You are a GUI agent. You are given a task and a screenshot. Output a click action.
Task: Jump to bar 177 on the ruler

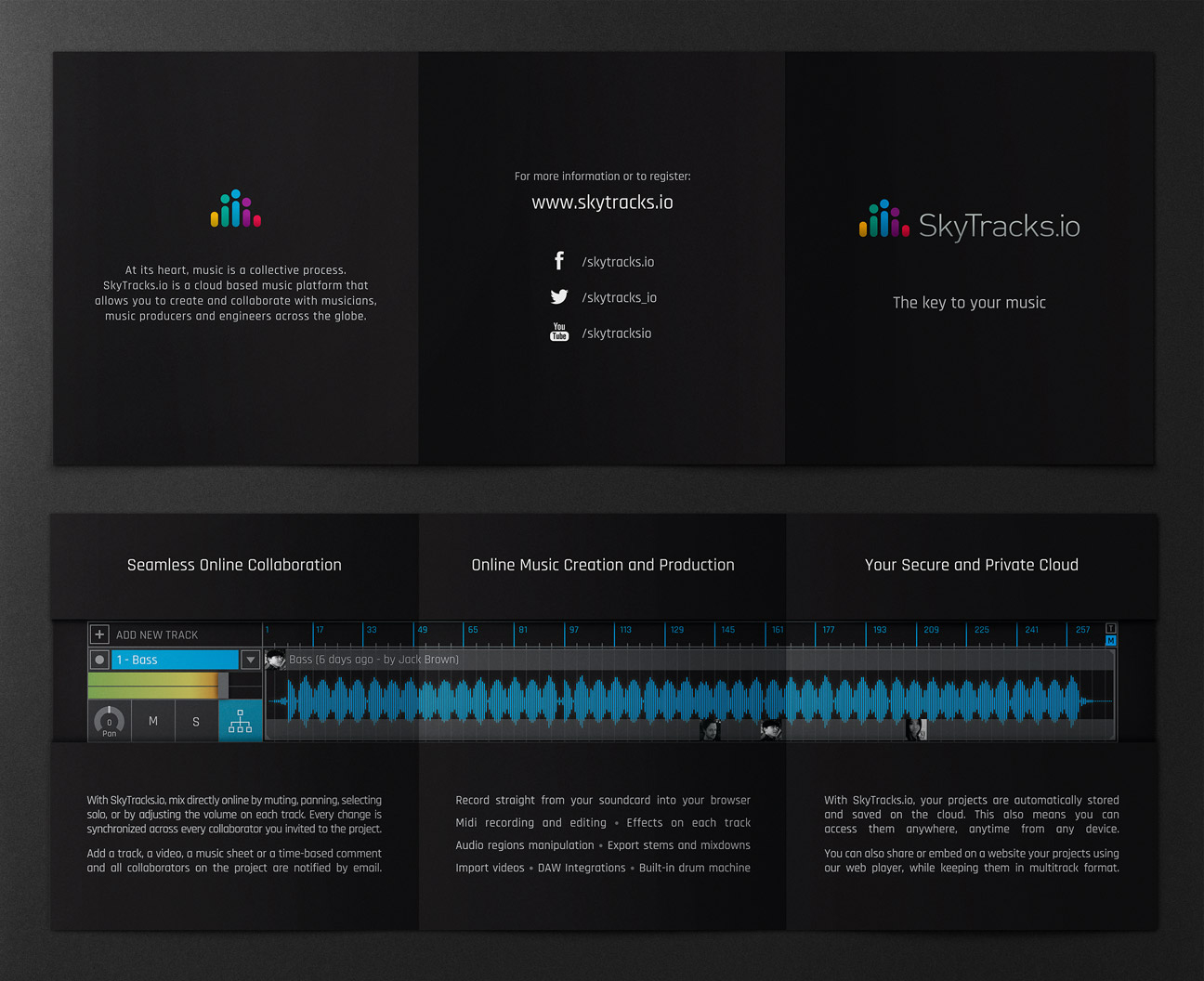(829, 630)
